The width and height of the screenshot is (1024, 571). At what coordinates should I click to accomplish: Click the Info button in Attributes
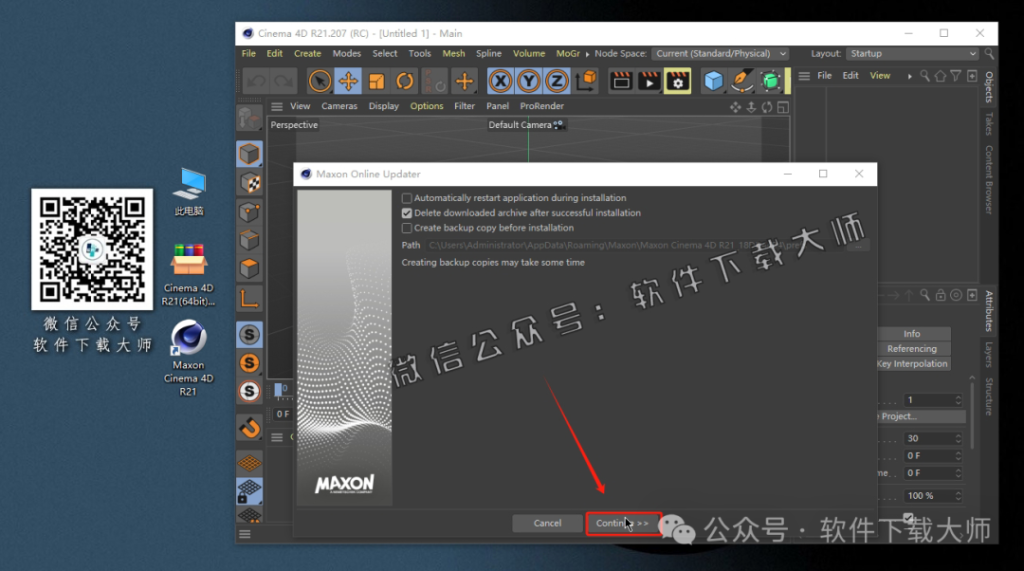[x=912, y=334]
